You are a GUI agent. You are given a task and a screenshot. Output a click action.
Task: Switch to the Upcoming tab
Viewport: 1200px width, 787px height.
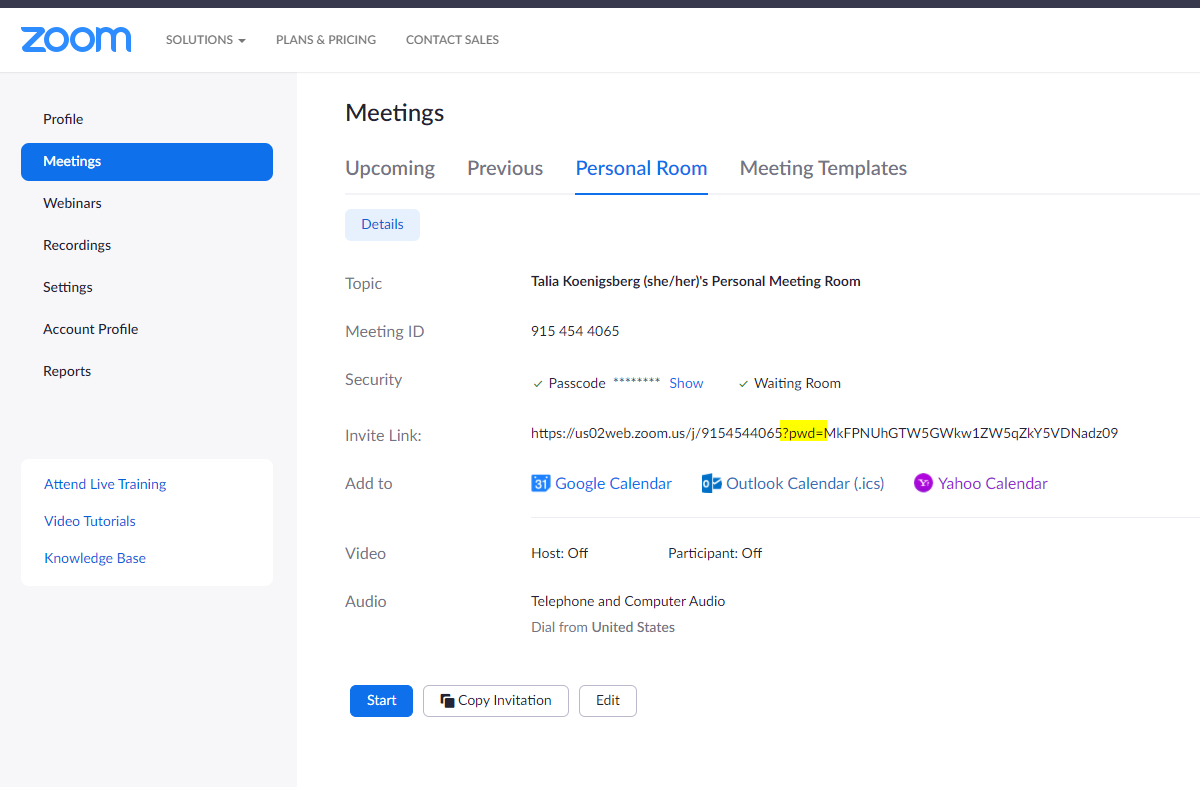click(390, 168)
